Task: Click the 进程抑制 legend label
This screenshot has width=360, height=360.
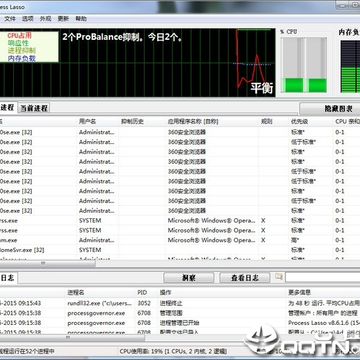Action: pyautogui.click(x=22, y=51)
